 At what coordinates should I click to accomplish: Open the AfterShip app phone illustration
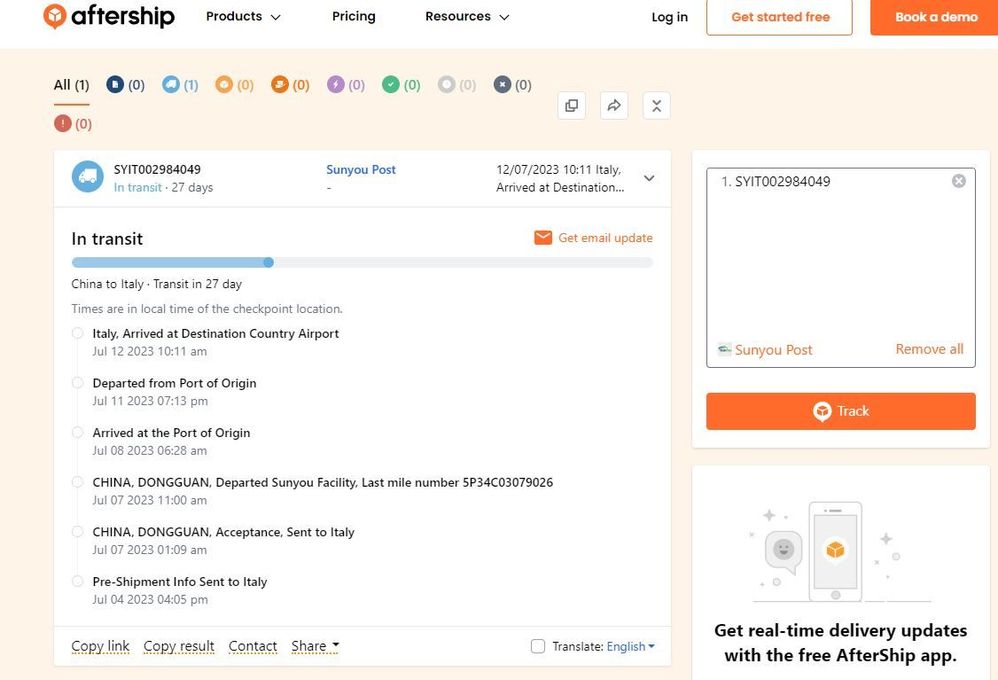click(x=835, y=551)
